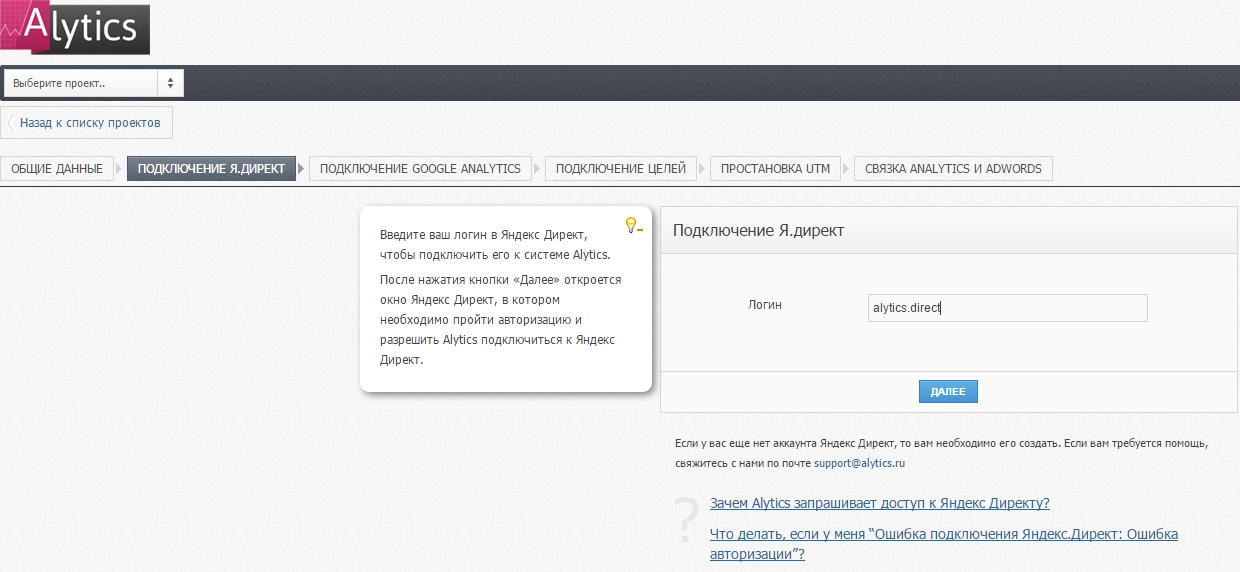The image size is (1240, 572).
Task: Focus the Логин input field
Action: (x=1007, y=308)
